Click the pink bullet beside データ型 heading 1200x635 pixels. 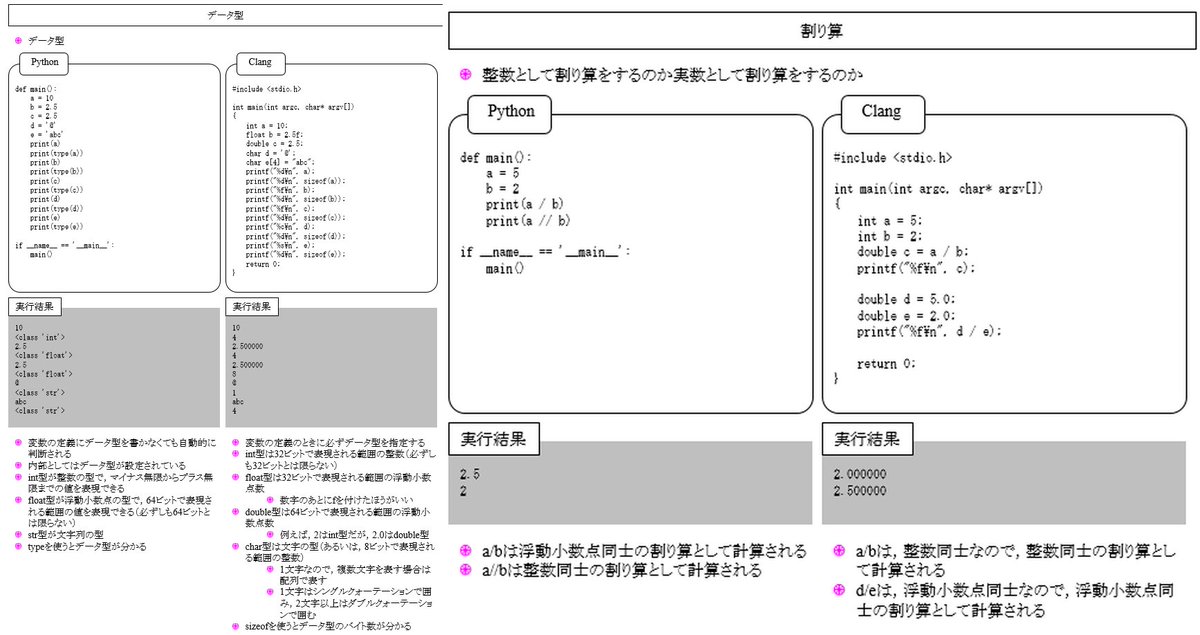(18, 41)
